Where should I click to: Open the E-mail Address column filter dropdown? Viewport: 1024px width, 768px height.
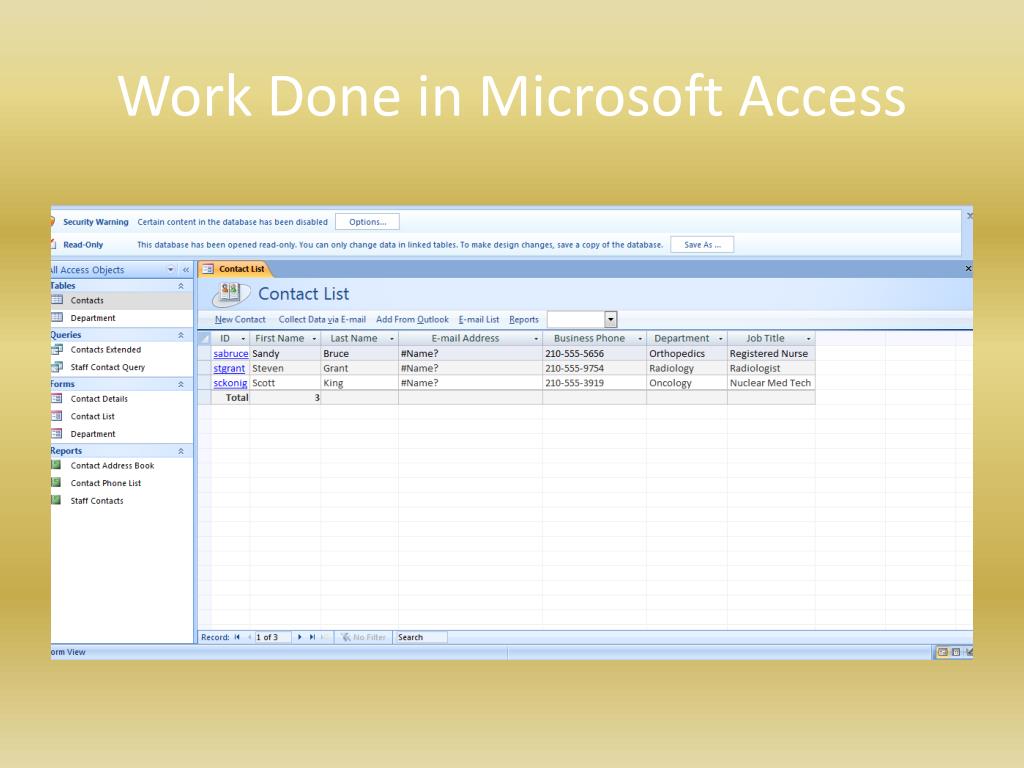(x=536, y=338)
